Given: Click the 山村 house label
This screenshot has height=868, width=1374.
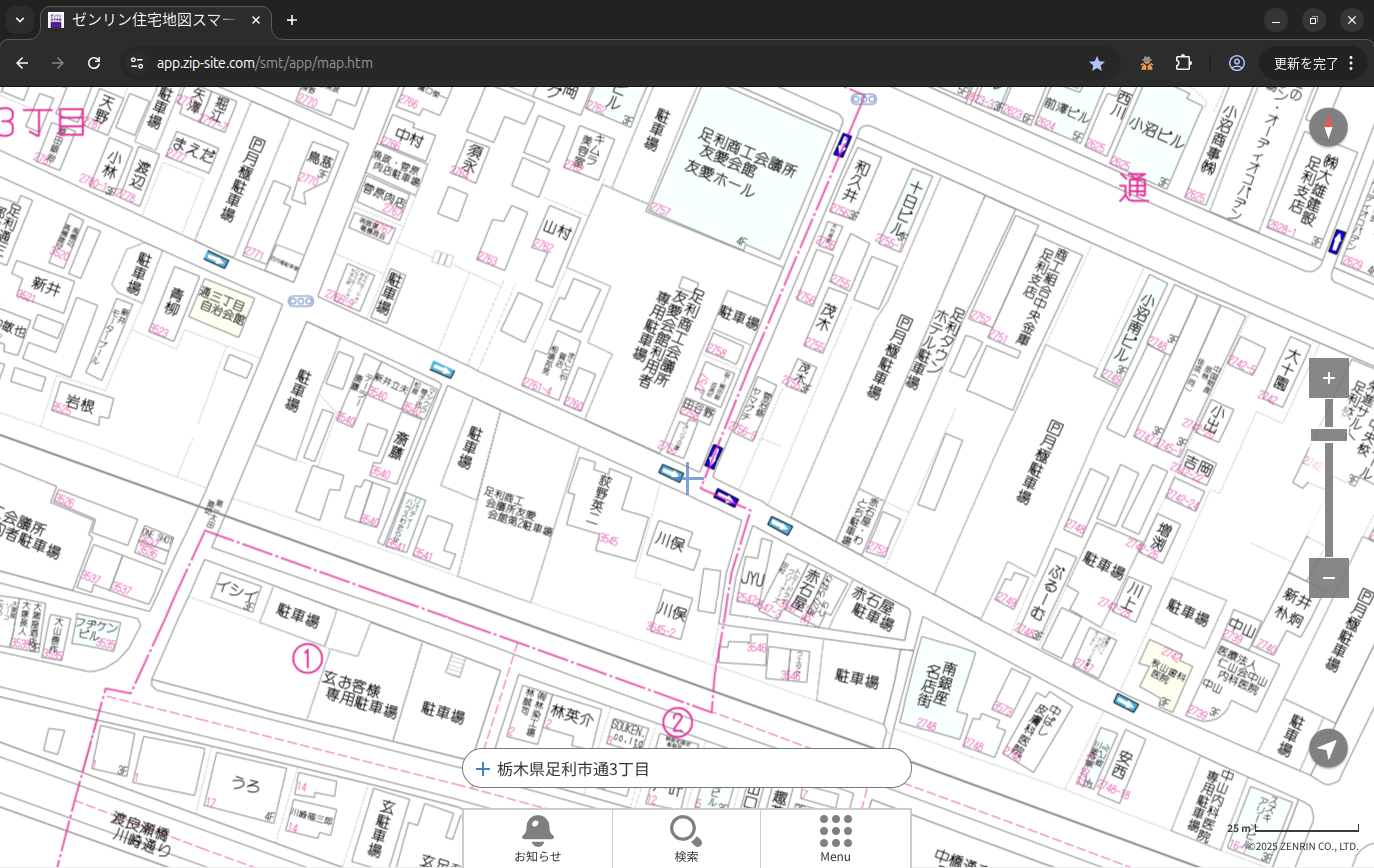Looking at the screenshot, I should pyautogui.click(x=557, y=232).
